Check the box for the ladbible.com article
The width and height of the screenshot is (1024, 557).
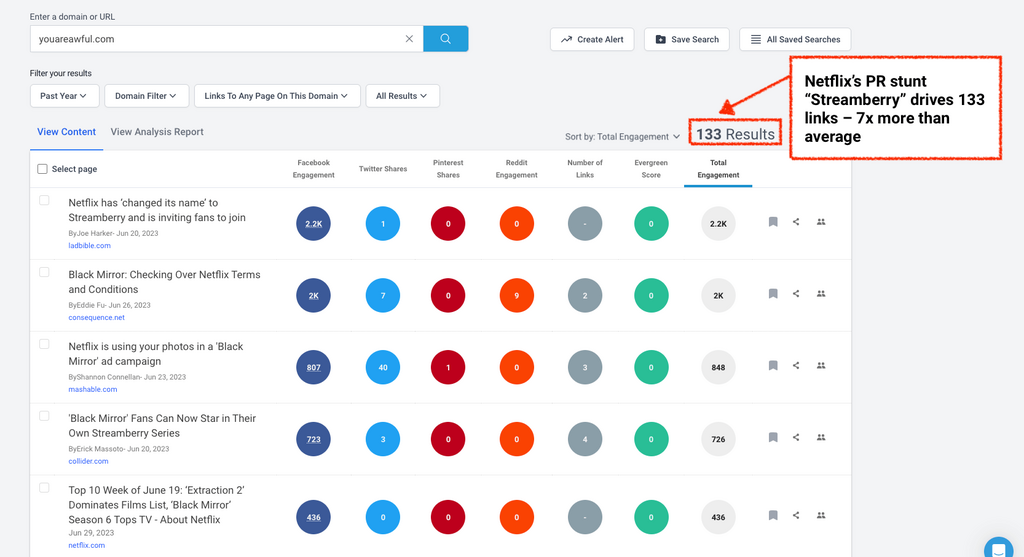44,201
